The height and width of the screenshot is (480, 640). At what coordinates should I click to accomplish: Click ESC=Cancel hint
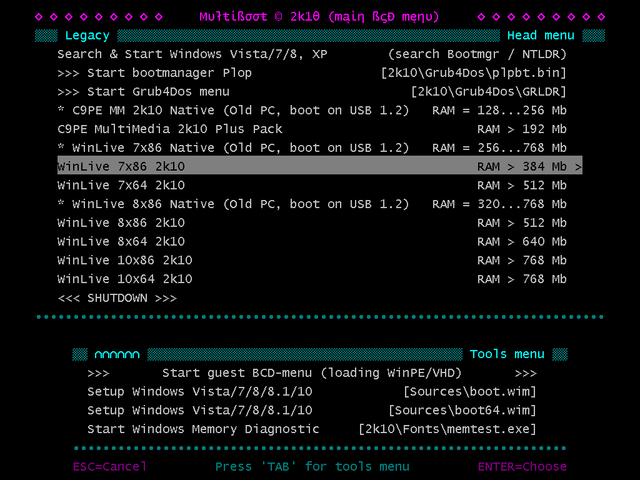coord(110,467)
